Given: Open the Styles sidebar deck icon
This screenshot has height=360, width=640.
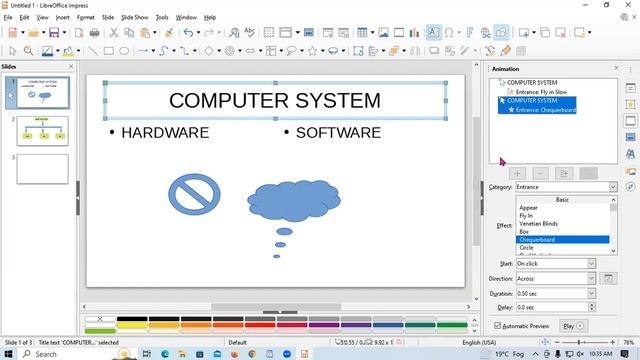Looking at the screenshot, I should (630, 153).
